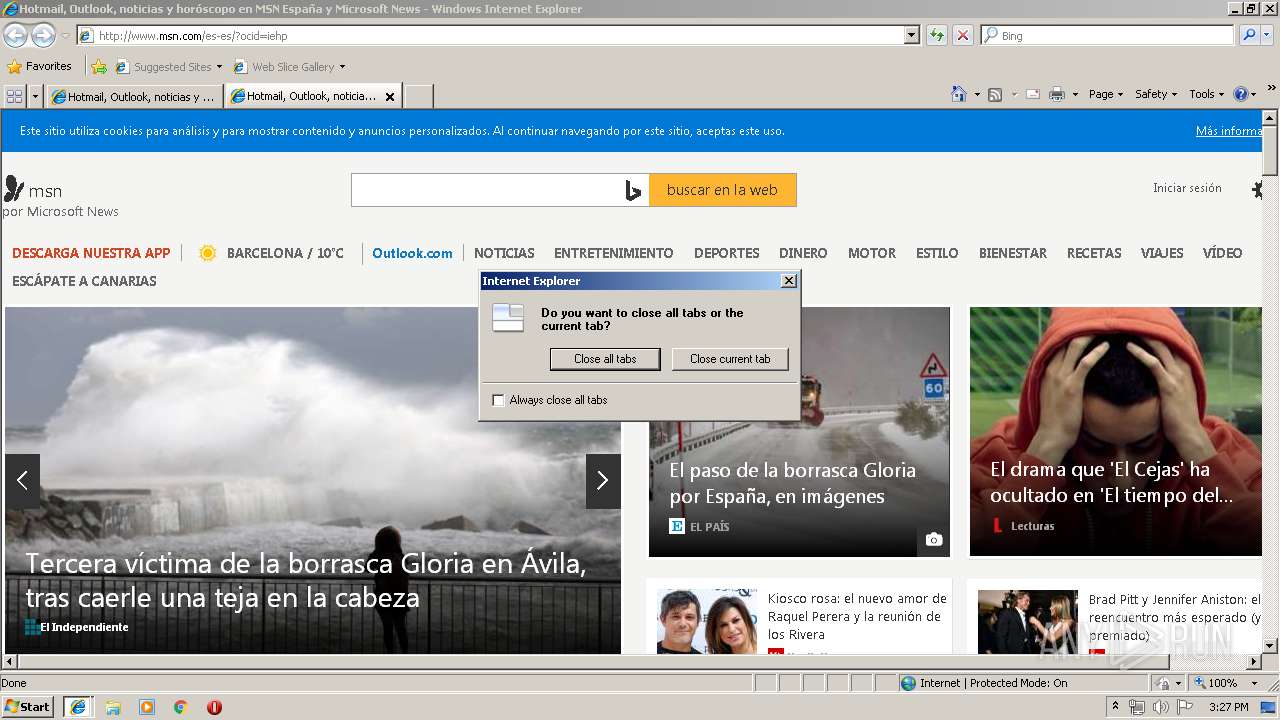Open RECETAS in MSN navigation
Viewport: 1280px width, 720px height.
point(1094,253)
